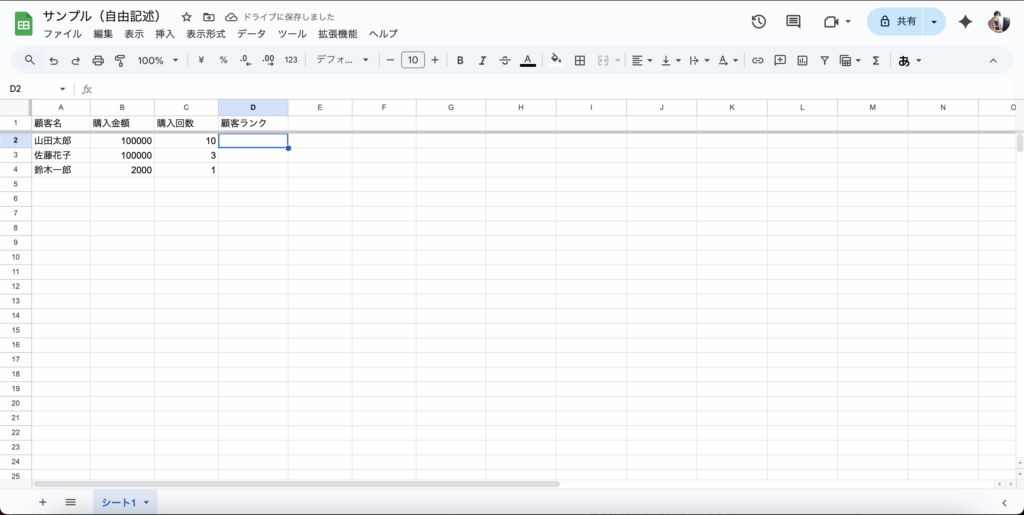This screenshot has height=515, width=1024.
Task: Open the functions sigma menu
Action: (876, 61)
